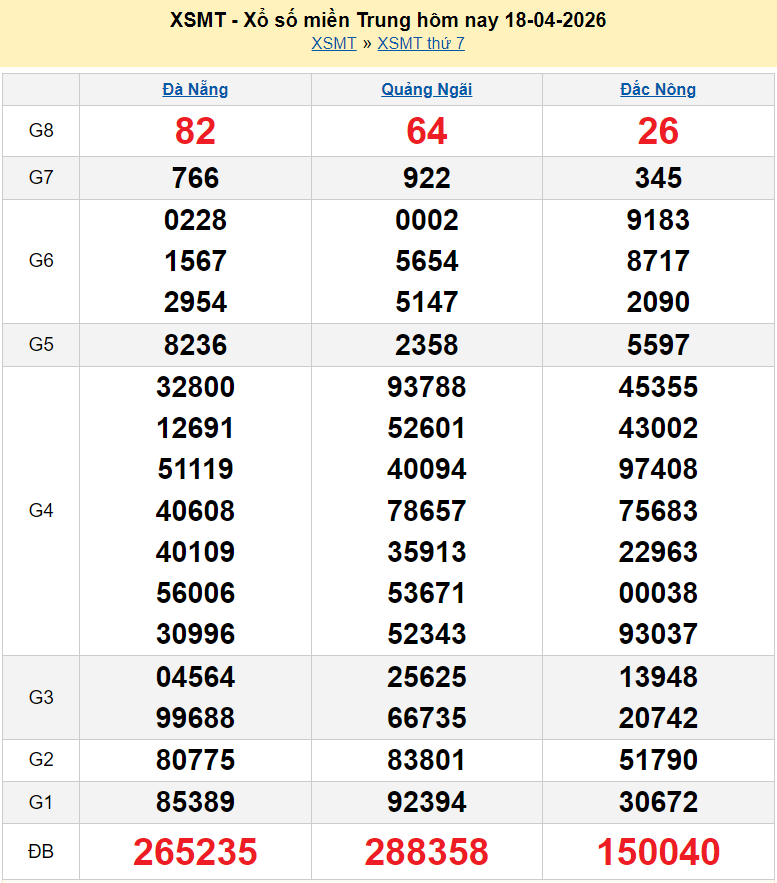Click the G7 number 766
The image size is (777, 883).
click(195, 178)
